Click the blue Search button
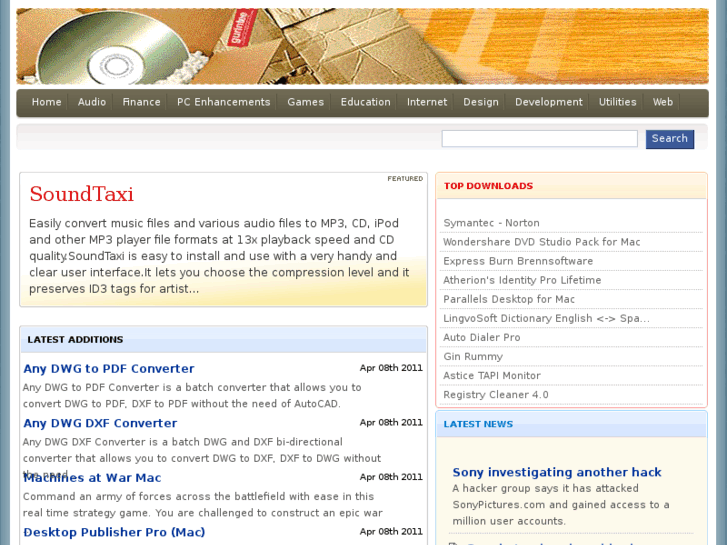The width and height of the screenshot is (727, 545). [x=670, y=139]
